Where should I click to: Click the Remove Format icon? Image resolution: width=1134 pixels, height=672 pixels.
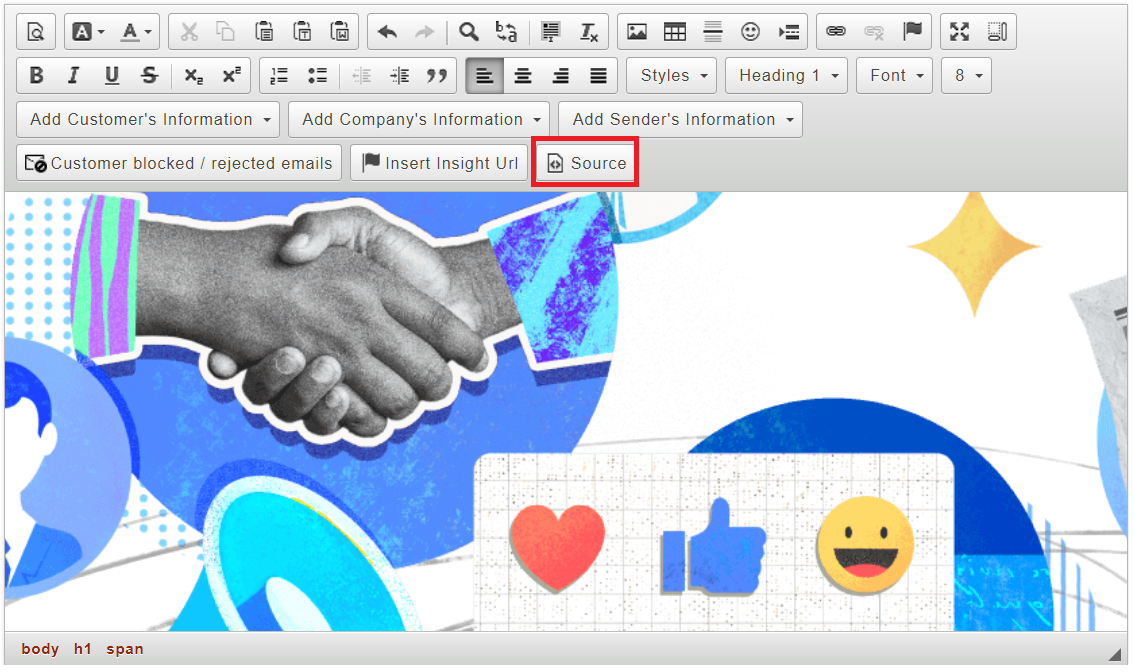589,32
